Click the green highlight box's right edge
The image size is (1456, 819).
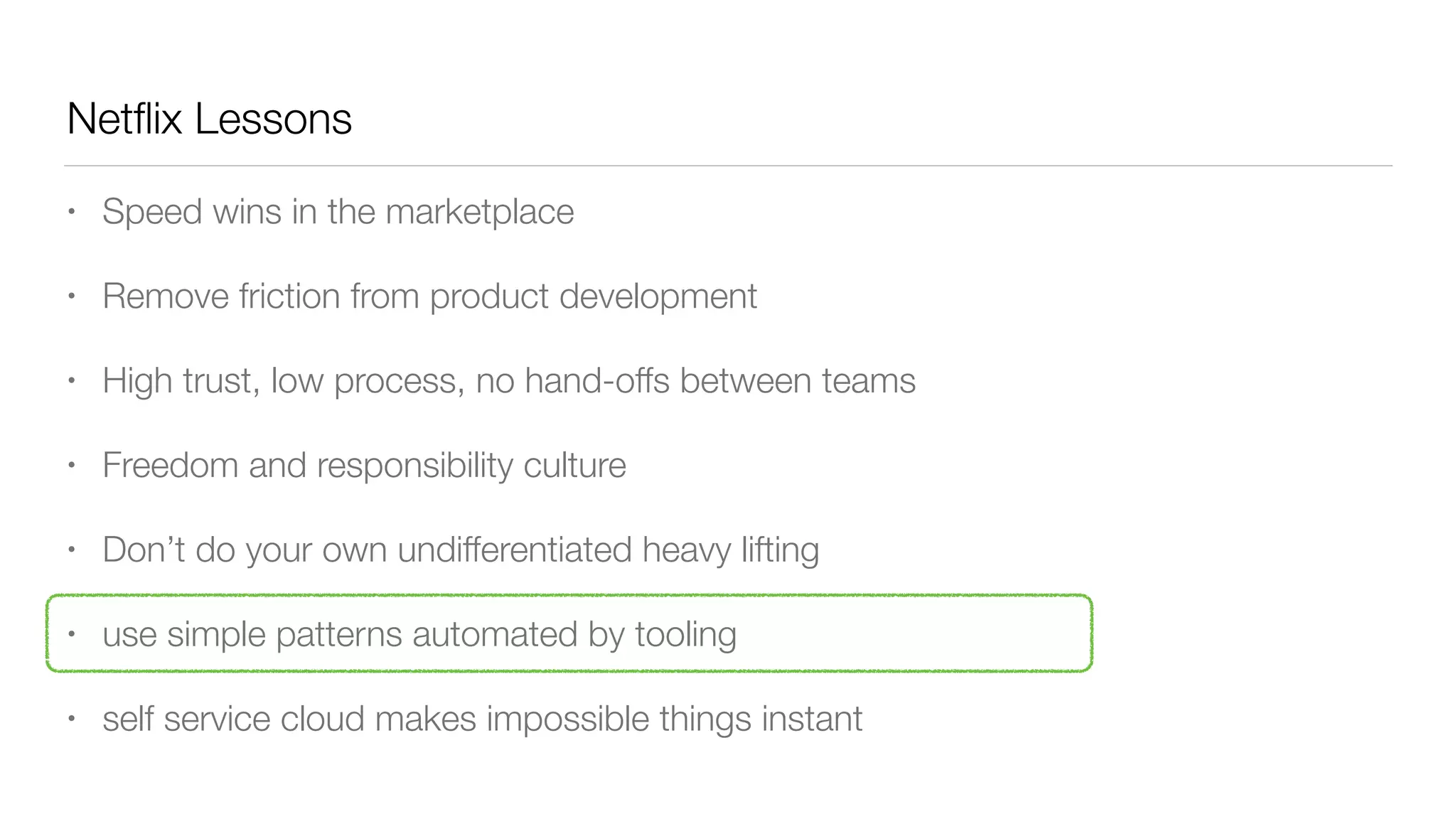pos(1091,633)
